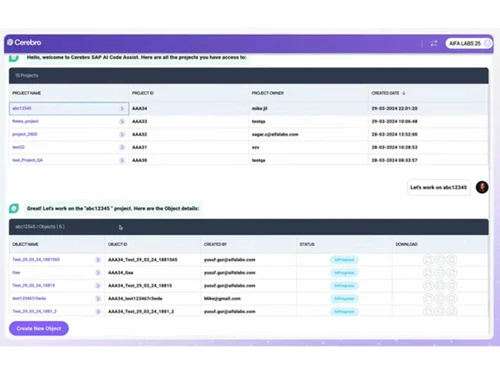Click the green assistant icon beside "Great!" message

(x=14, y=208)
